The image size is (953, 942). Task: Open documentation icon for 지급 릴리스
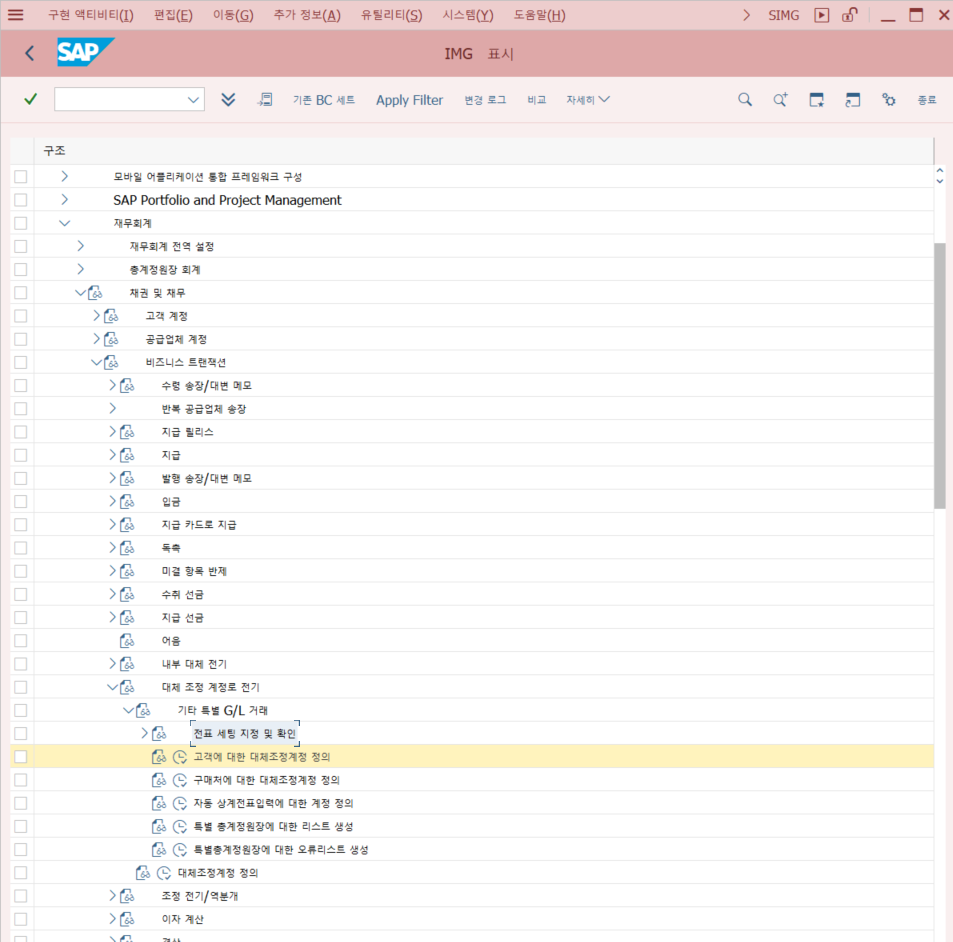click(x=127, y=432)
